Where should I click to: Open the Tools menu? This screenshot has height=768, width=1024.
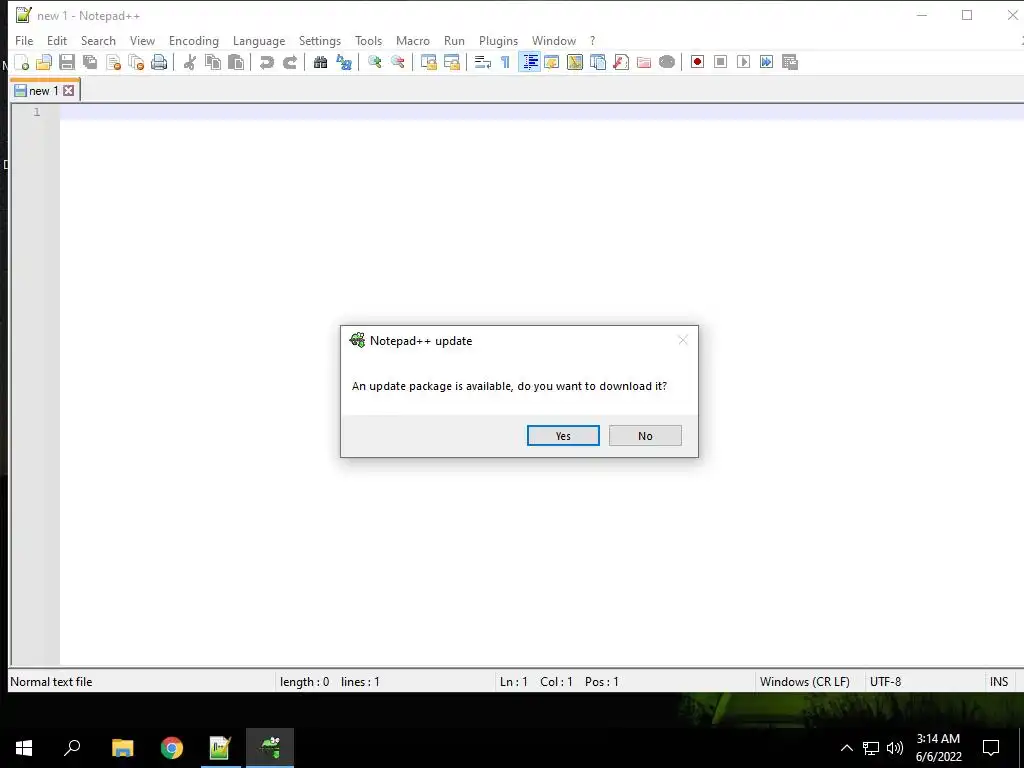[368, 40]
